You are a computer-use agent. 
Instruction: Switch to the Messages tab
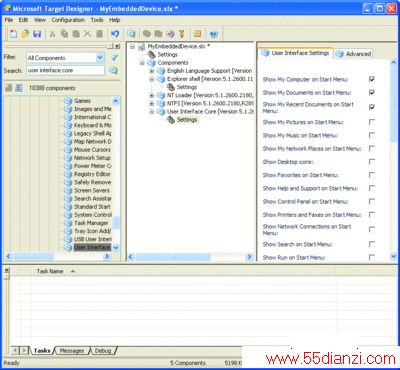pyautogui.click(x=72, y=351)
